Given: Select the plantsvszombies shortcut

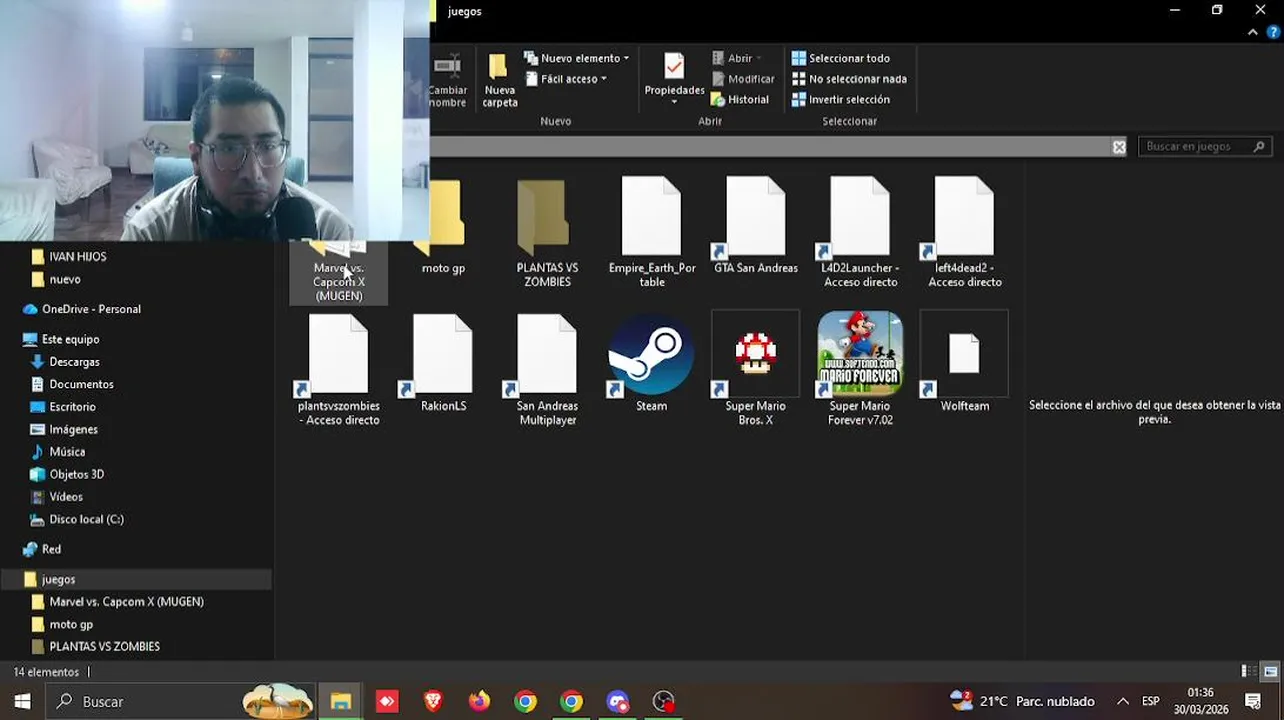Looking at the screenshot, I should click(339, 370).
